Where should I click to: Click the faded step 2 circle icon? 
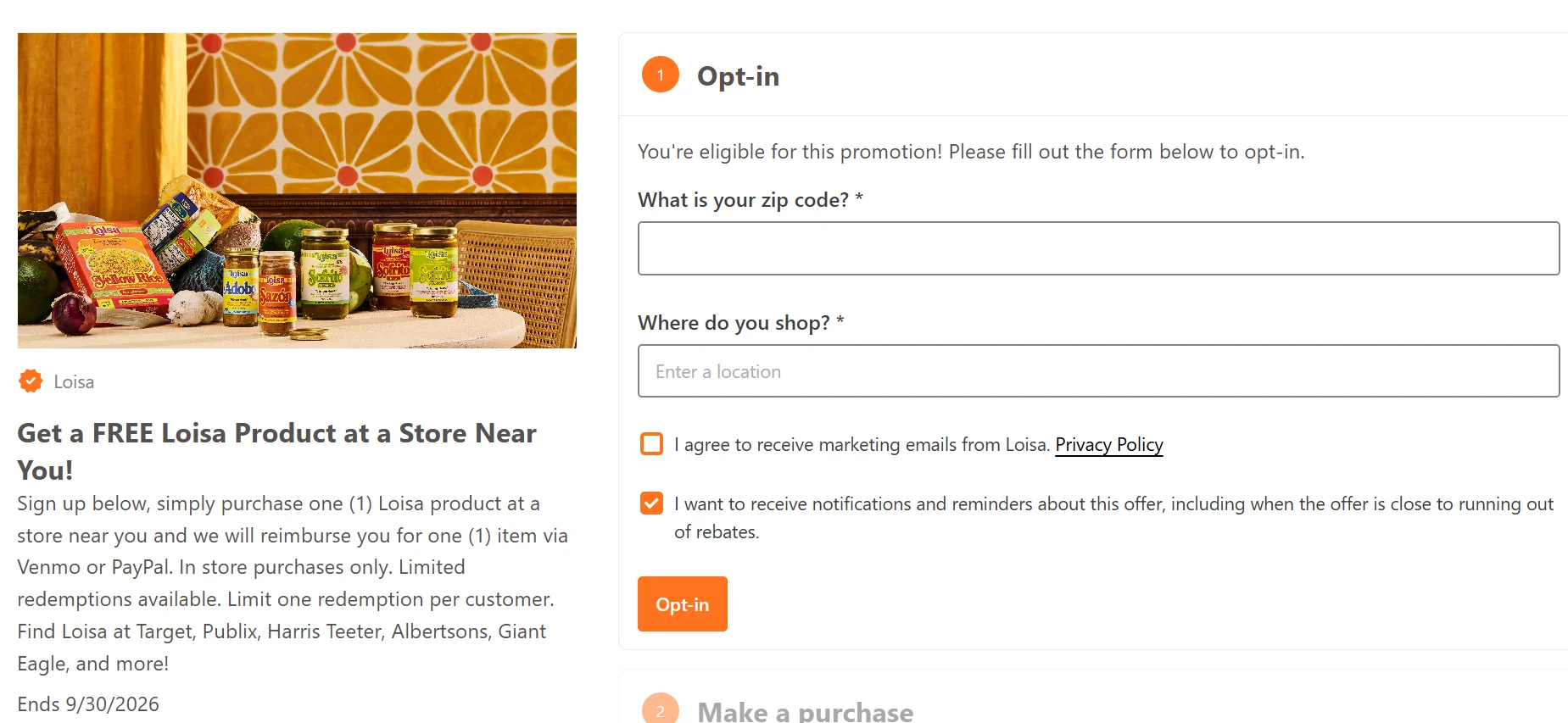coord(661,710)
